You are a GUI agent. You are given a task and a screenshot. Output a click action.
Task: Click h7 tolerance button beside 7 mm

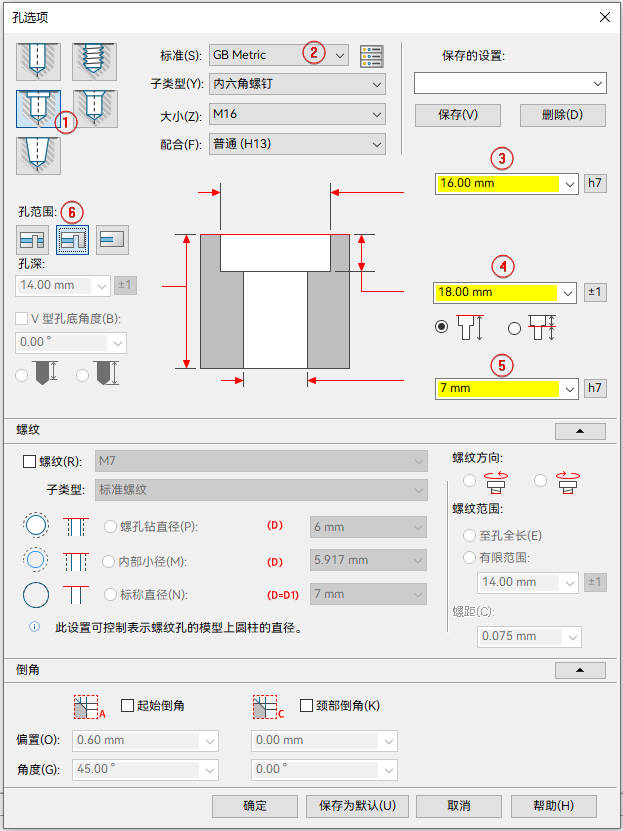[595, 388]
